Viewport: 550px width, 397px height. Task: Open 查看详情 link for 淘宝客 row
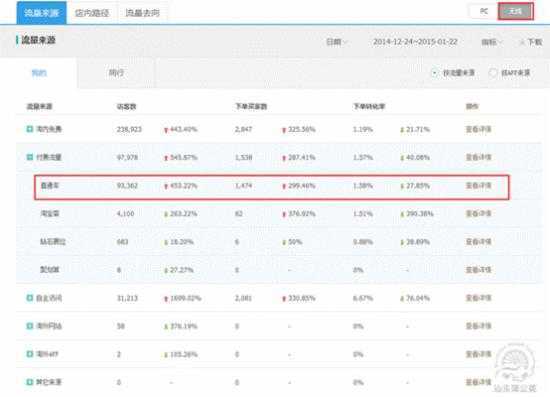(478, 214)
